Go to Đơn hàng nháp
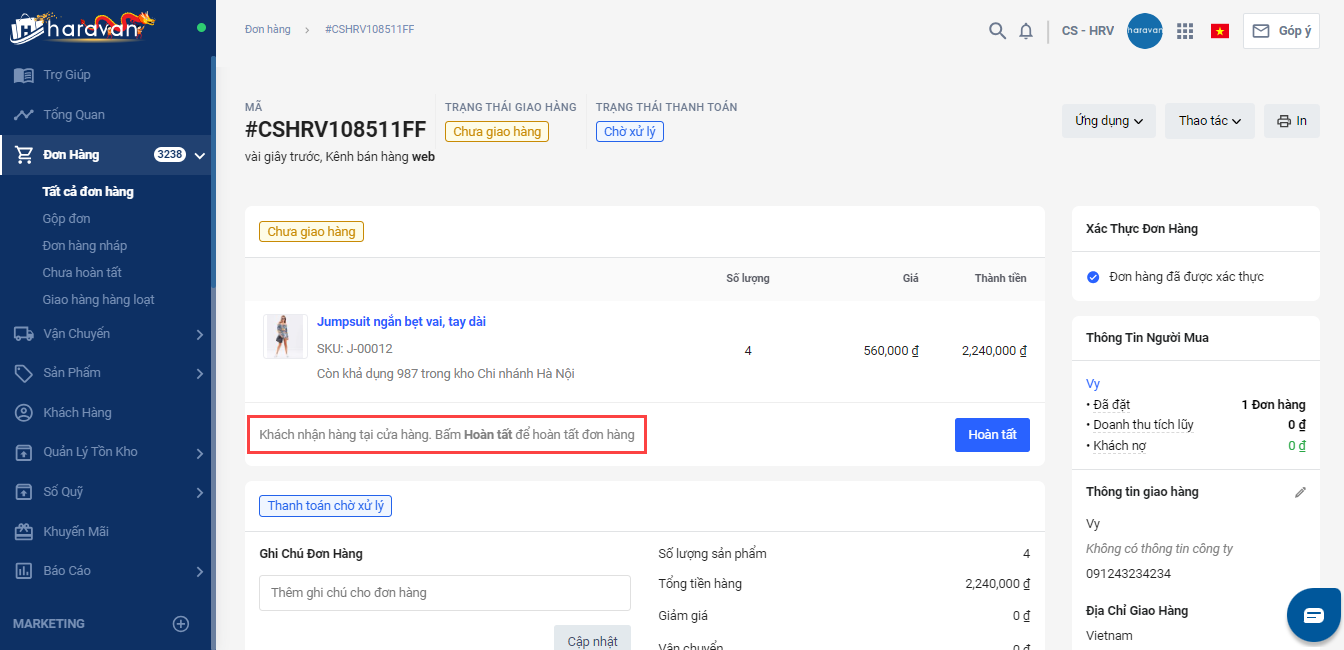The height and width of the screenshot is (650, 1344). coord(85,246)
